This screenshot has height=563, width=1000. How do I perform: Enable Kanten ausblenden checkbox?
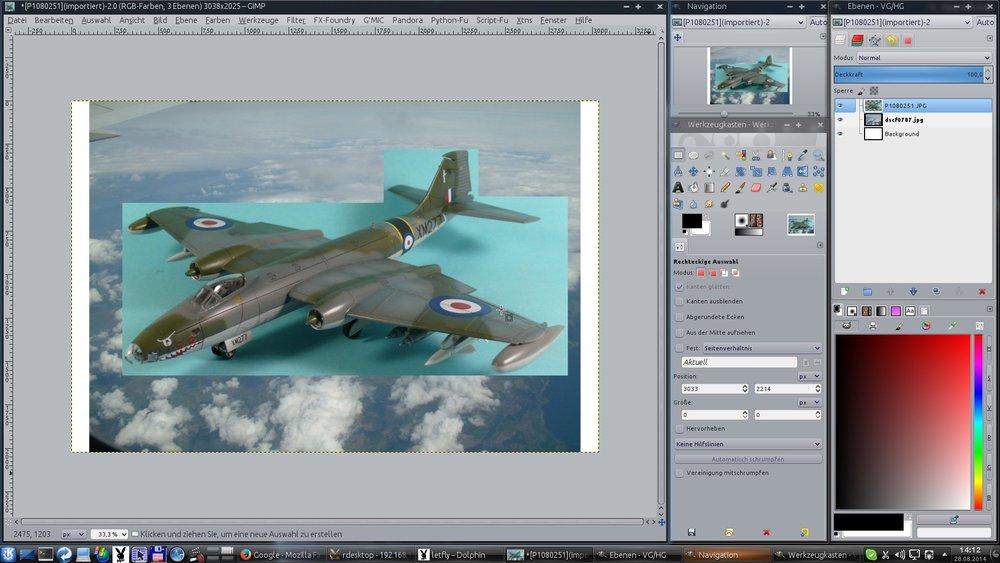[x=679, y=301]
